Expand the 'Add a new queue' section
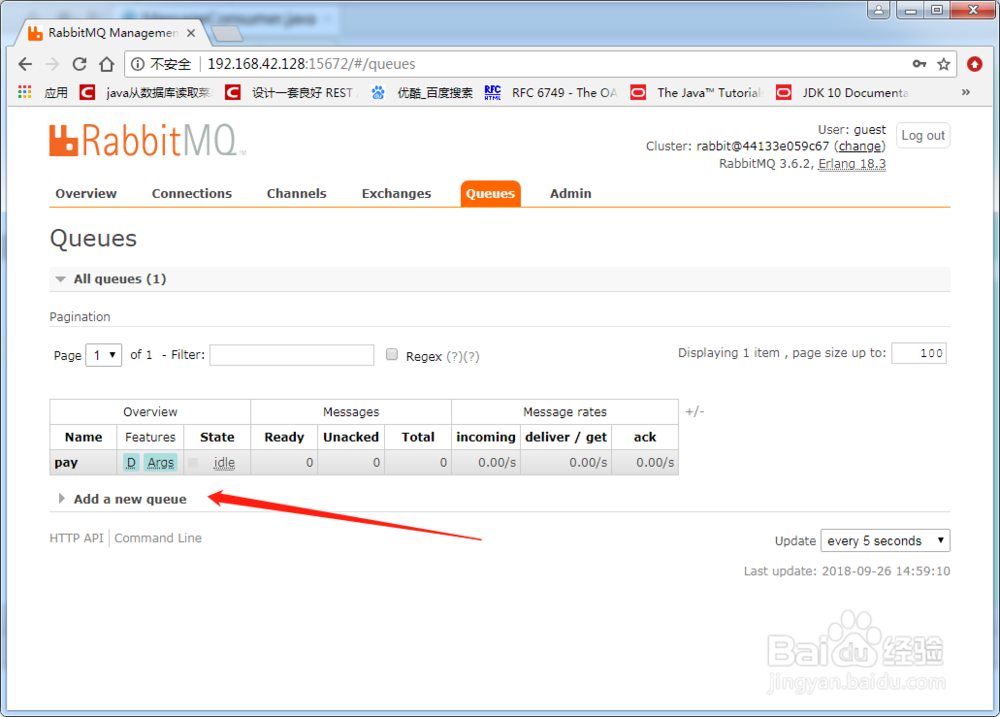This screenshot has width=1000, height=717. (129, 499)
